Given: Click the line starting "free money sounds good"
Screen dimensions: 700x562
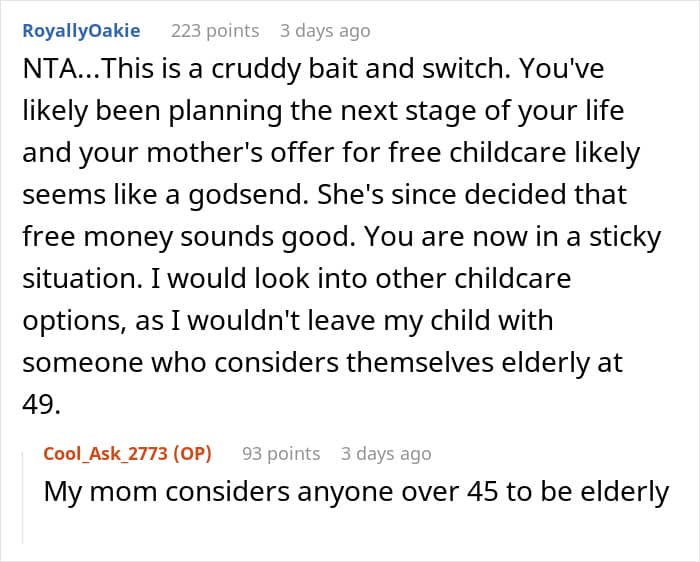Looking at the screenshot, I should (342, 237).
